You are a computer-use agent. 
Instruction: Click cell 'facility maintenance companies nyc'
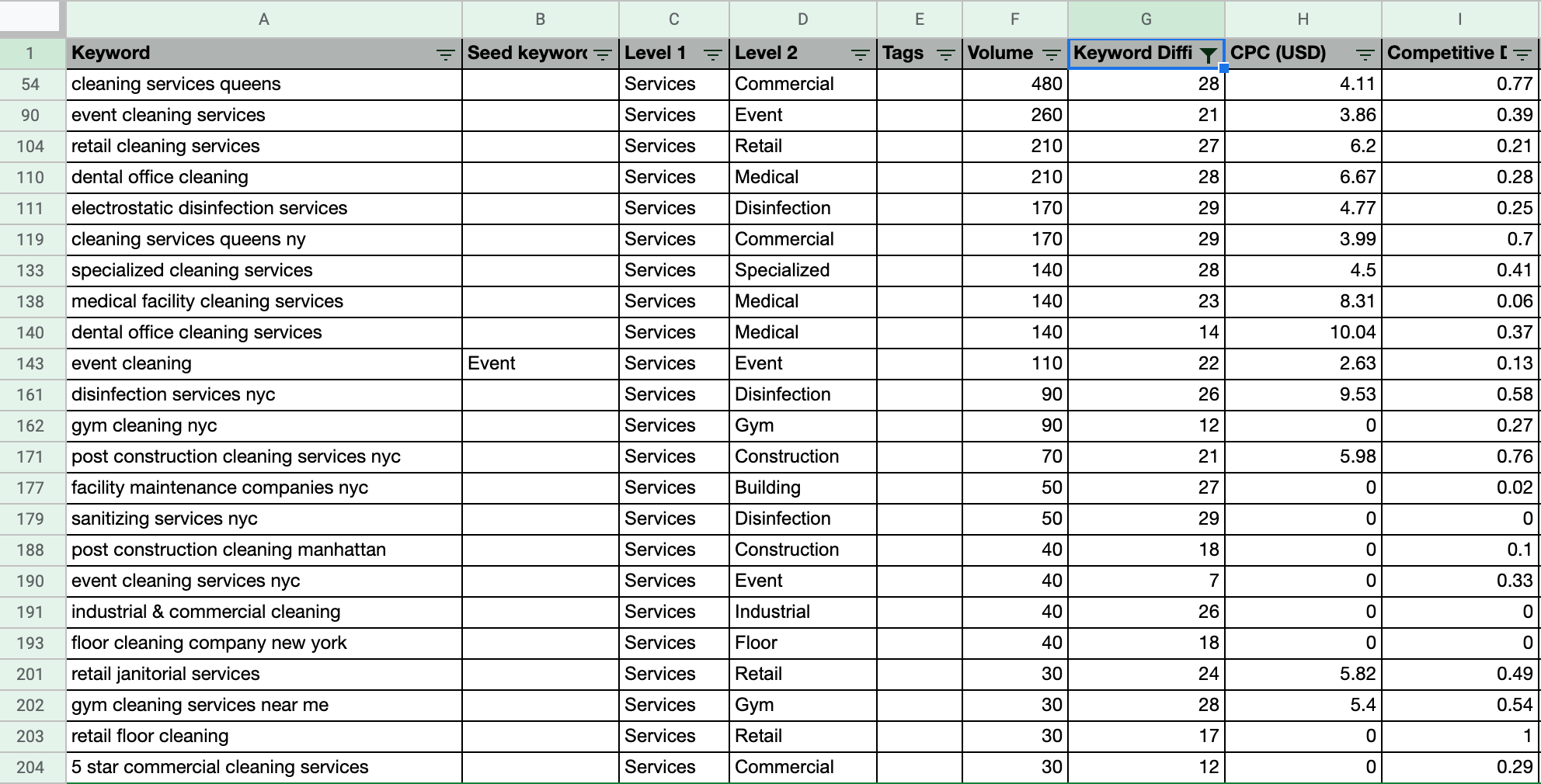[264, 488]
